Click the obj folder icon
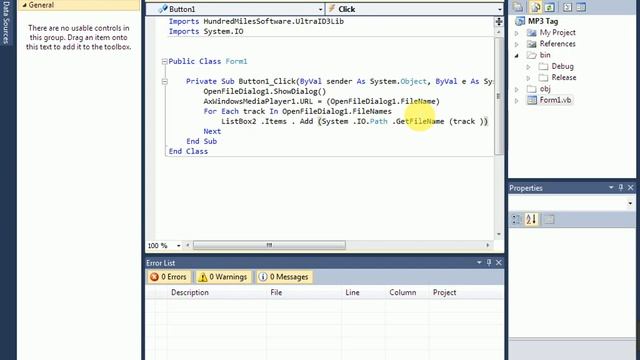 [531, 89]
